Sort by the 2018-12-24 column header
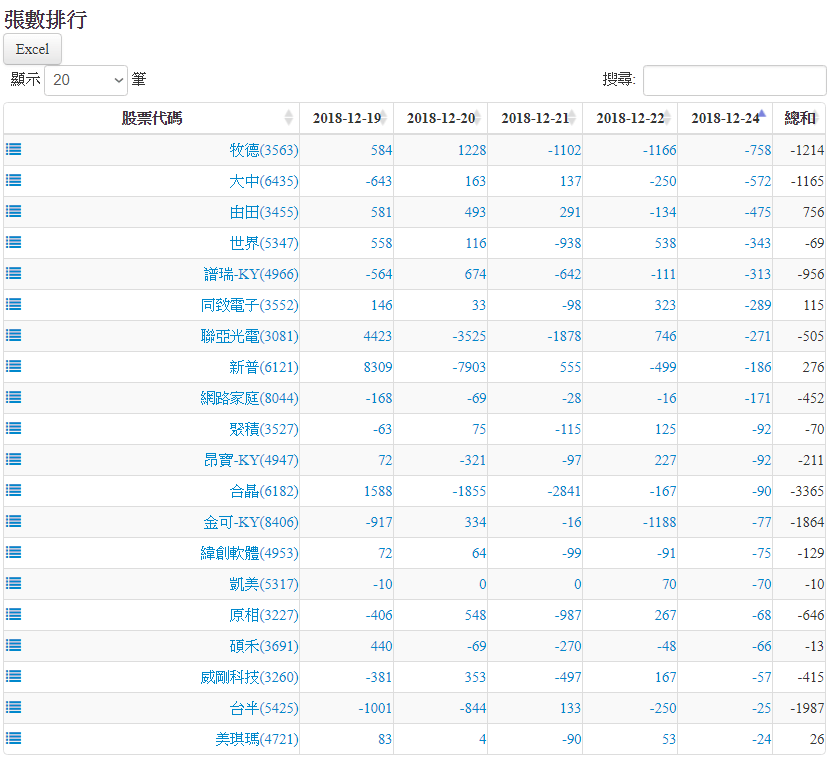Image resolution: width=833 pixels, height=758 pixels. (725, 118)
